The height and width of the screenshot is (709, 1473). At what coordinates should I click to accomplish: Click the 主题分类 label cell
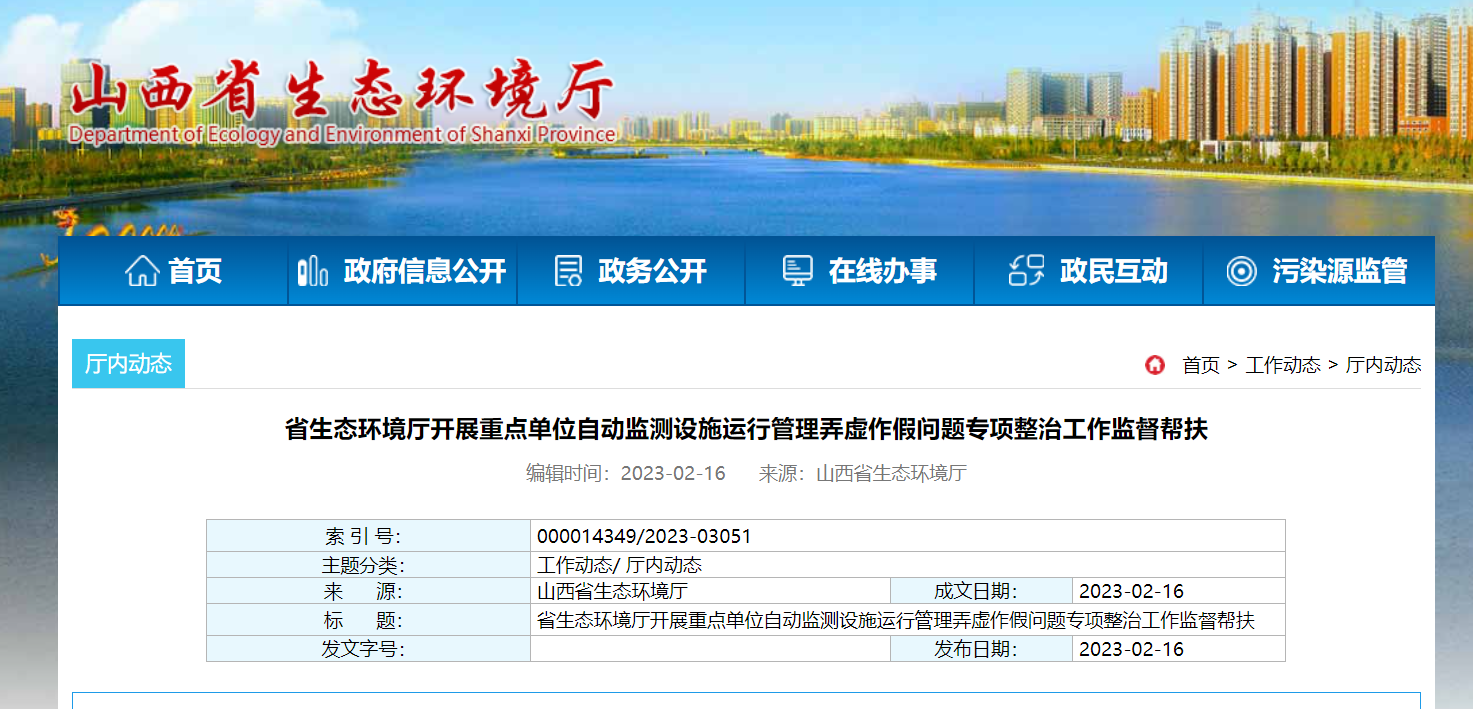click(x=368, y=565)
